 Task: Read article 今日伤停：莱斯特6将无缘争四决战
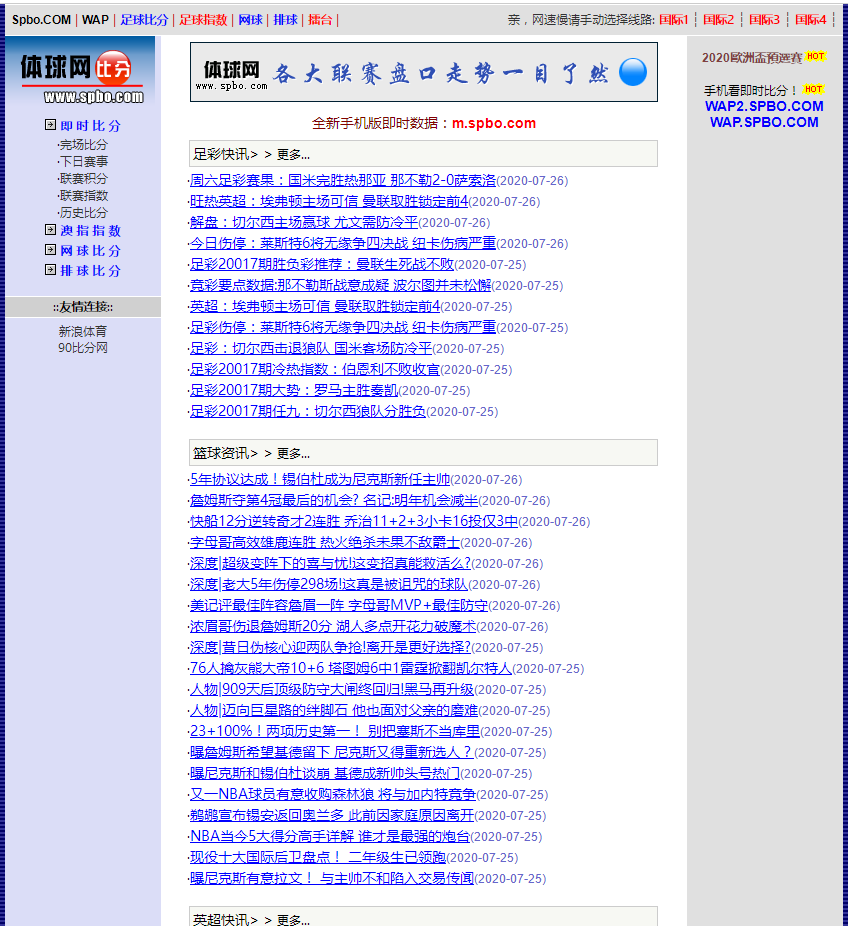pos(343,243)
